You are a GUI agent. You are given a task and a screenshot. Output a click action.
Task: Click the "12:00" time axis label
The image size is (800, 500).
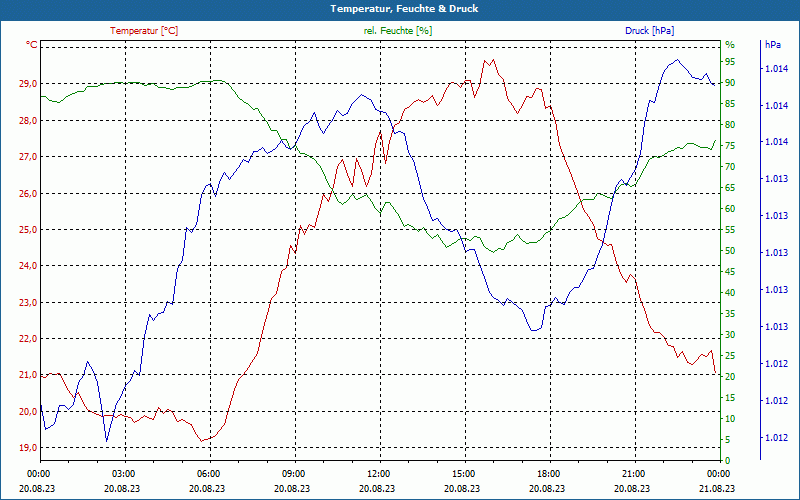point(381,473)
